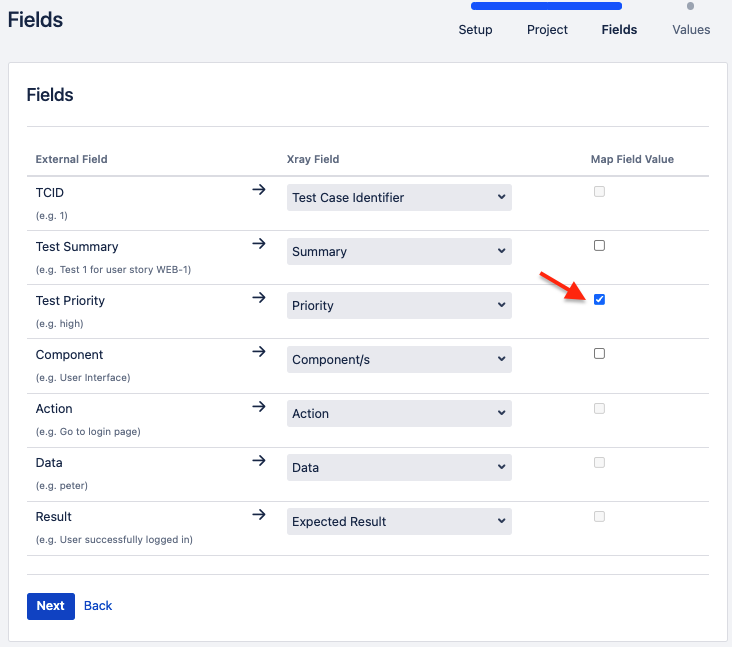This screenshot has width=732, height=647.
Task: Switch to the Project step
Action: 547,30
